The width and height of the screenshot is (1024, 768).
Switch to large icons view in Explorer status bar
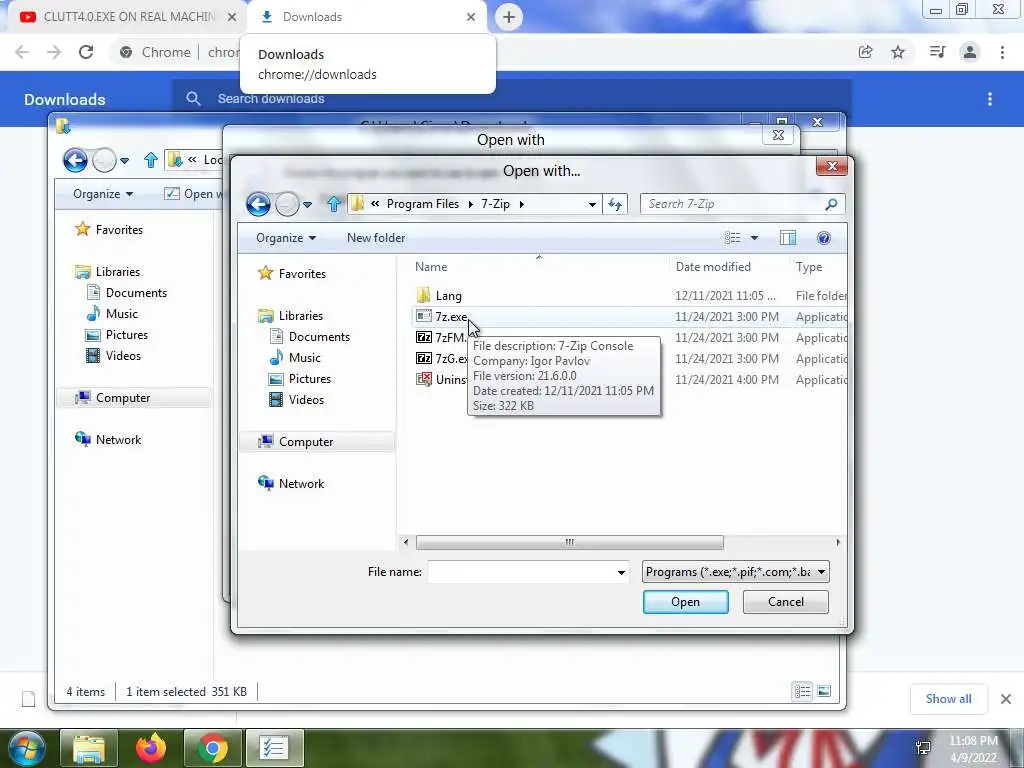point(824,691)
